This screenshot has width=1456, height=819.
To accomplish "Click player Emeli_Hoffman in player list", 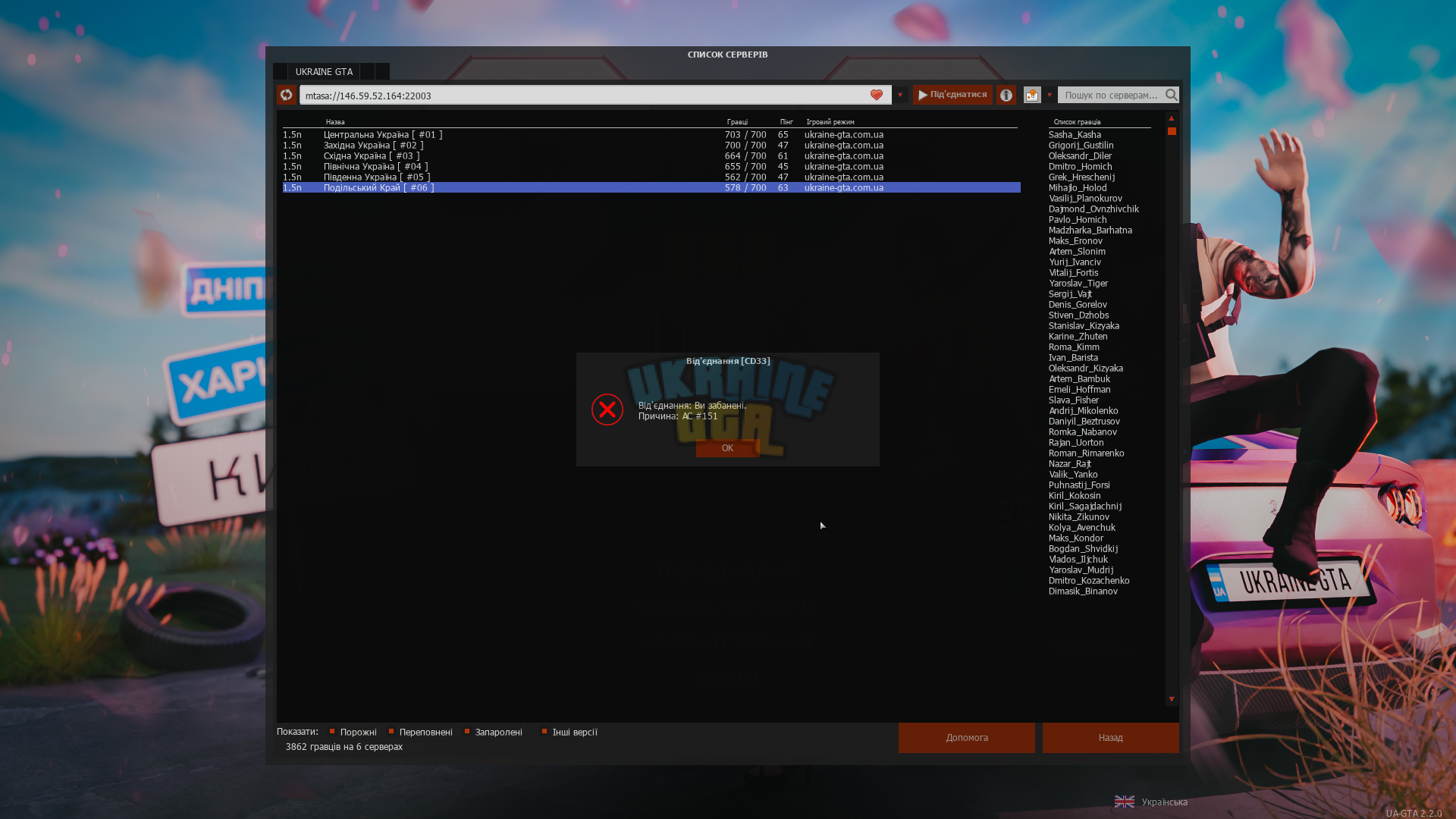I will 1080,389.
